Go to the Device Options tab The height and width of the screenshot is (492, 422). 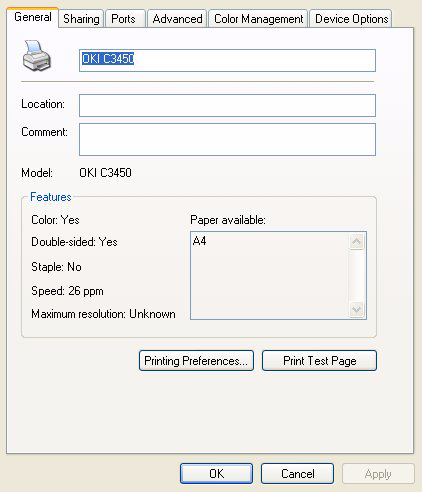pos(351,19)
